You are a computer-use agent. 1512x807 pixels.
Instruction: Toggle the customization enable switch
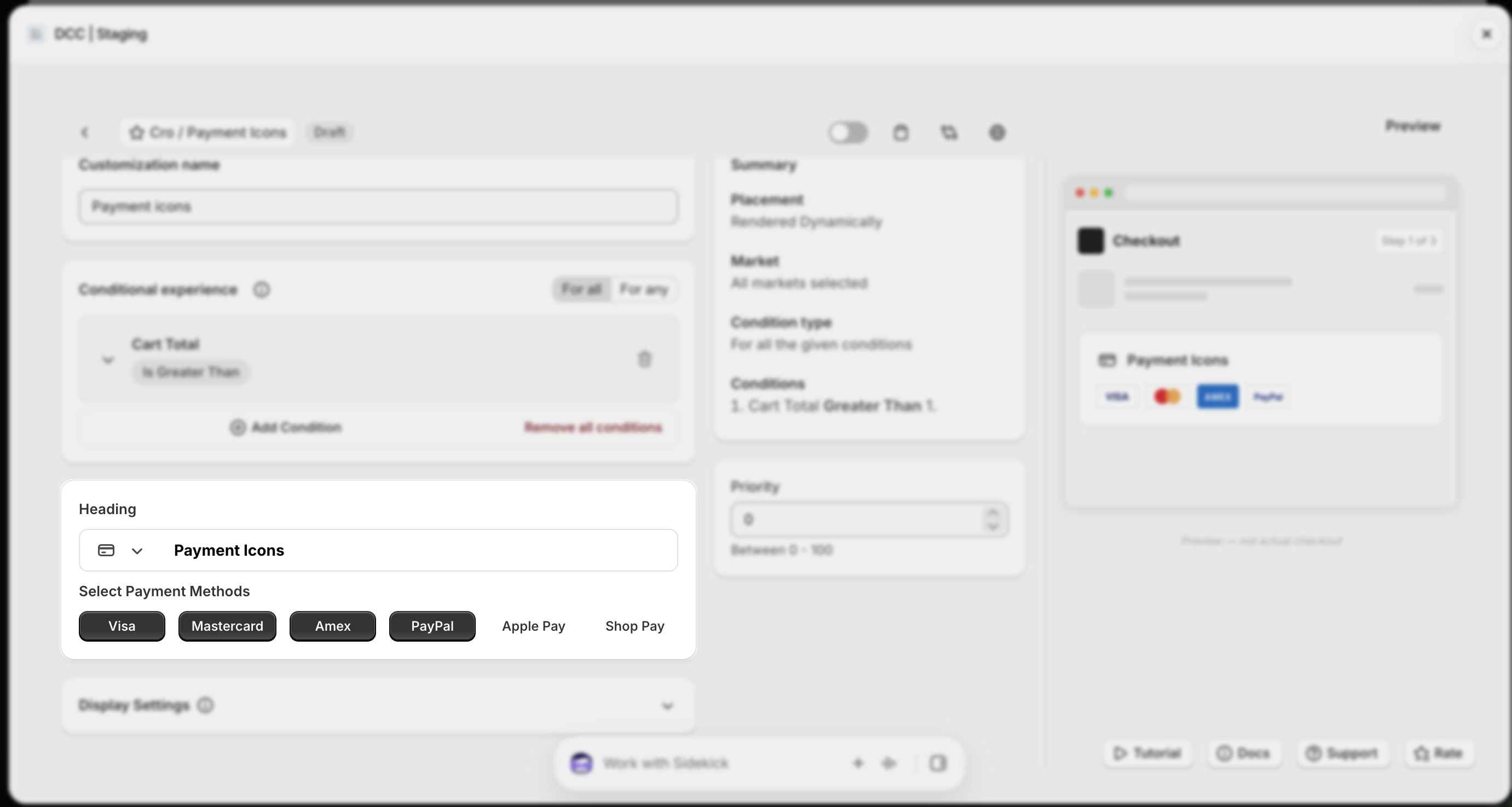pyautogui.click(x=848, y=132)
